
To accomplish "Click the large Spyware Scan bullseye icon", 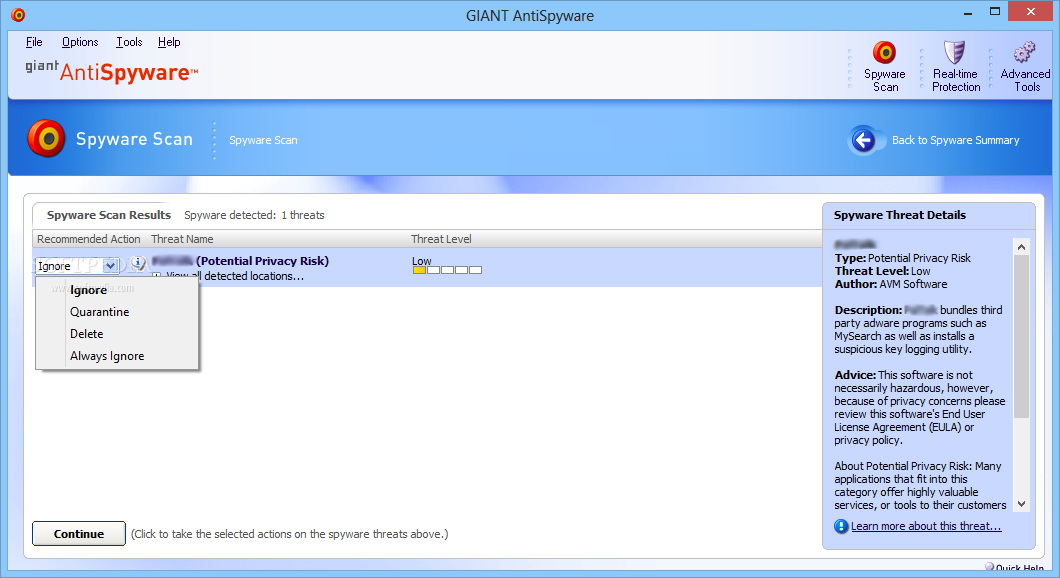I will (46, 139).
